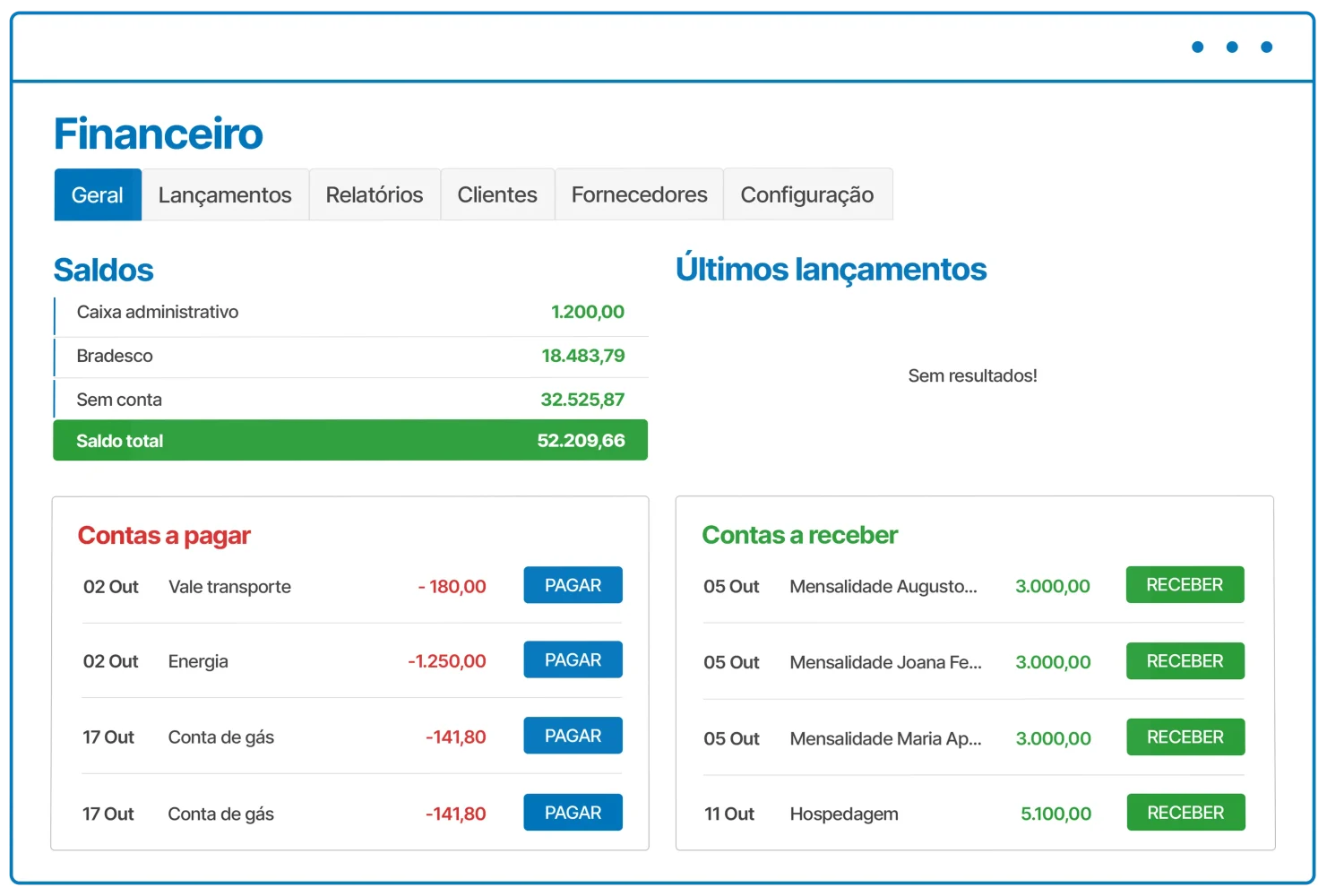Image resolution: width=1327 pixels, height=896 pixels.
Task: Open the Configuração tab
Action: (807, 194)
